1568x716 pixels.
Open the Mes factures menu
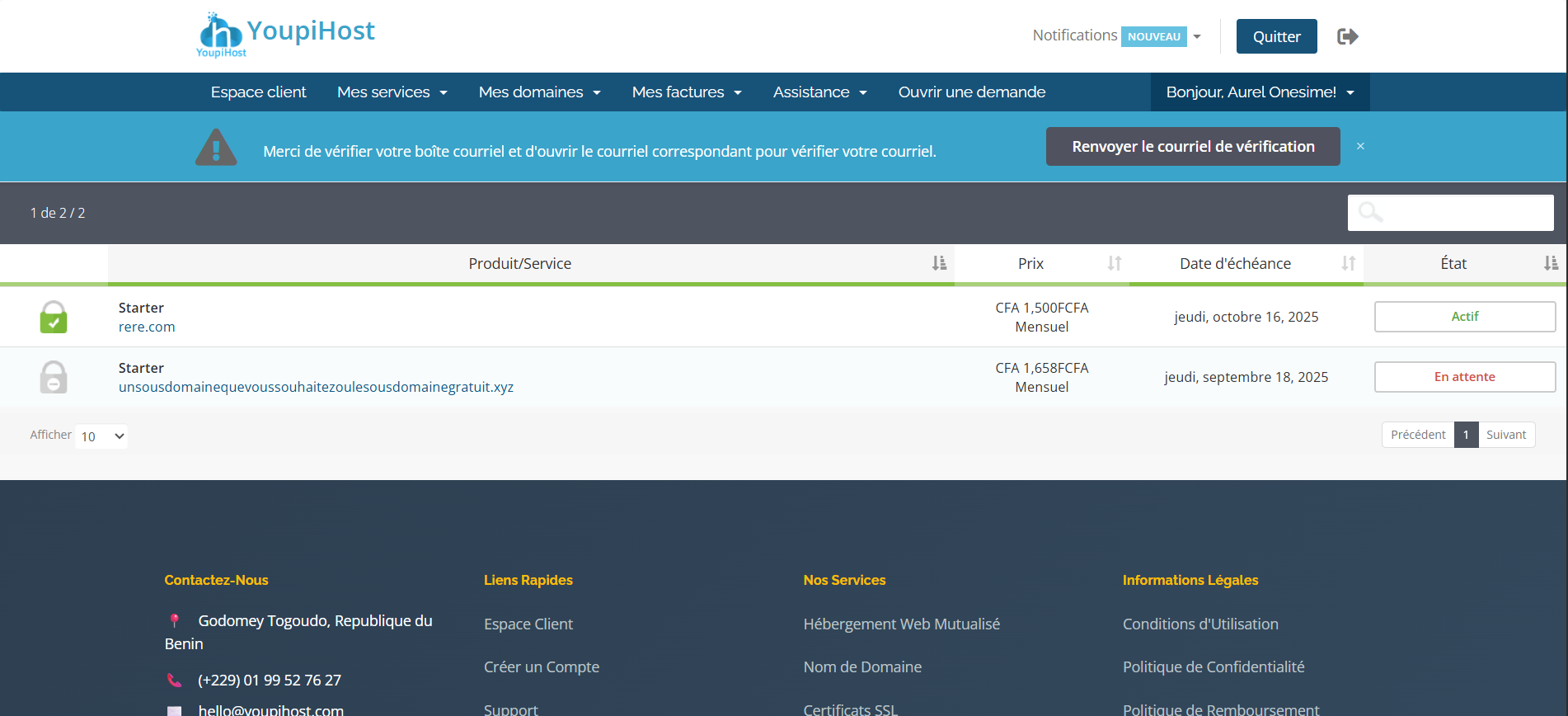686,92
